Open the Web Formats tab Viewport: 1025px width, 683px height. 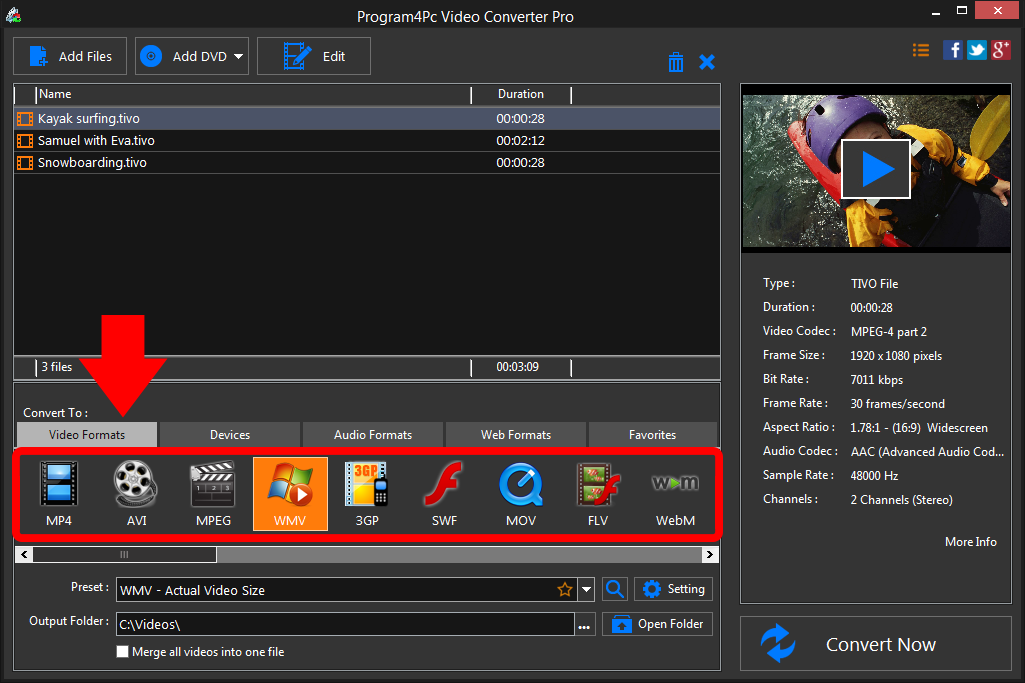point(516,435)
